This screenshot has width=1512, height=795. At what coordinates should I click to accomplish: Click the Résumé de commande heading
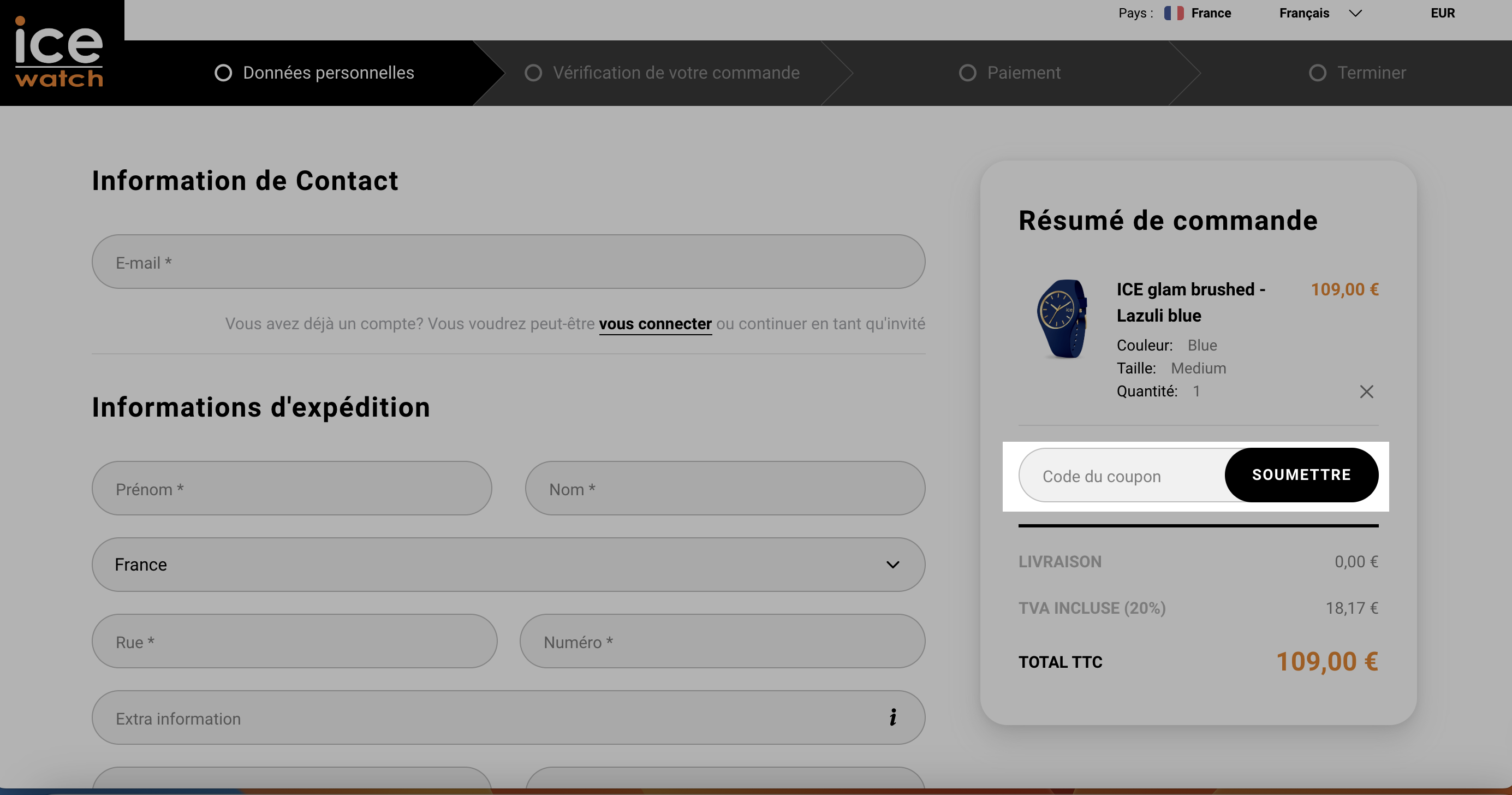(x=1168, y=221)
